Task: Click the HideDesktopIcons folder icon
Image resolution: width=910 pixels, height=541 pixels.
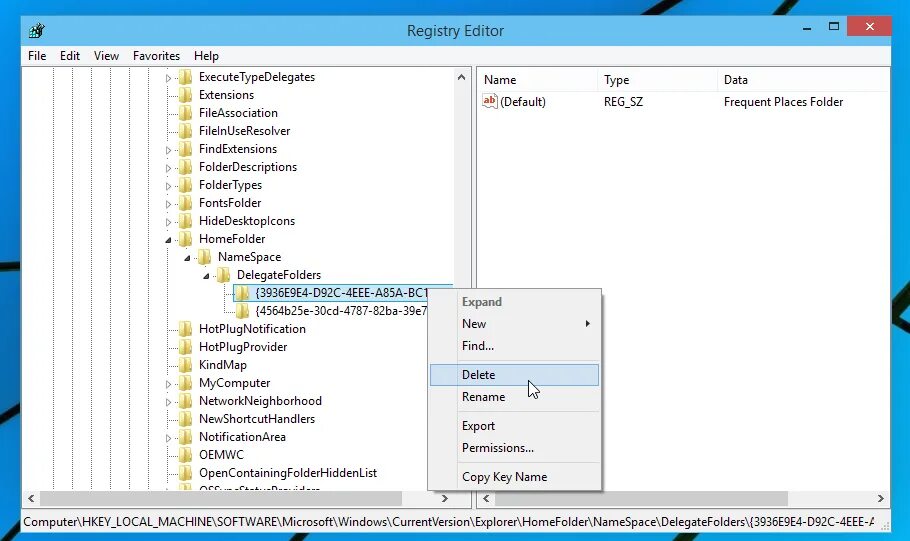Action: (x=186, y=221)
